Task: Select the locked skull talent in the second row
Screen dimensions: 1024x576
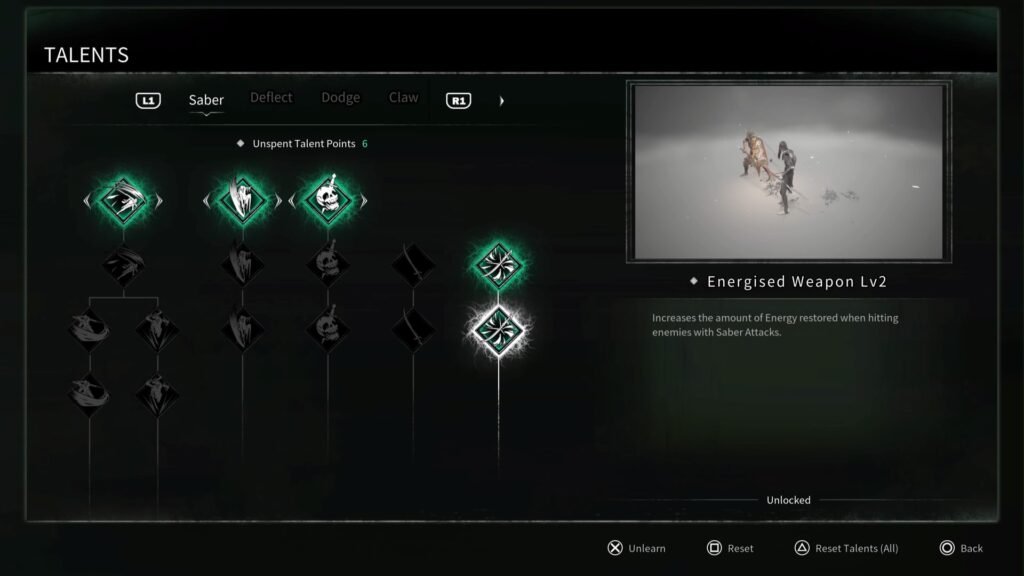Action: click(328, 264)
